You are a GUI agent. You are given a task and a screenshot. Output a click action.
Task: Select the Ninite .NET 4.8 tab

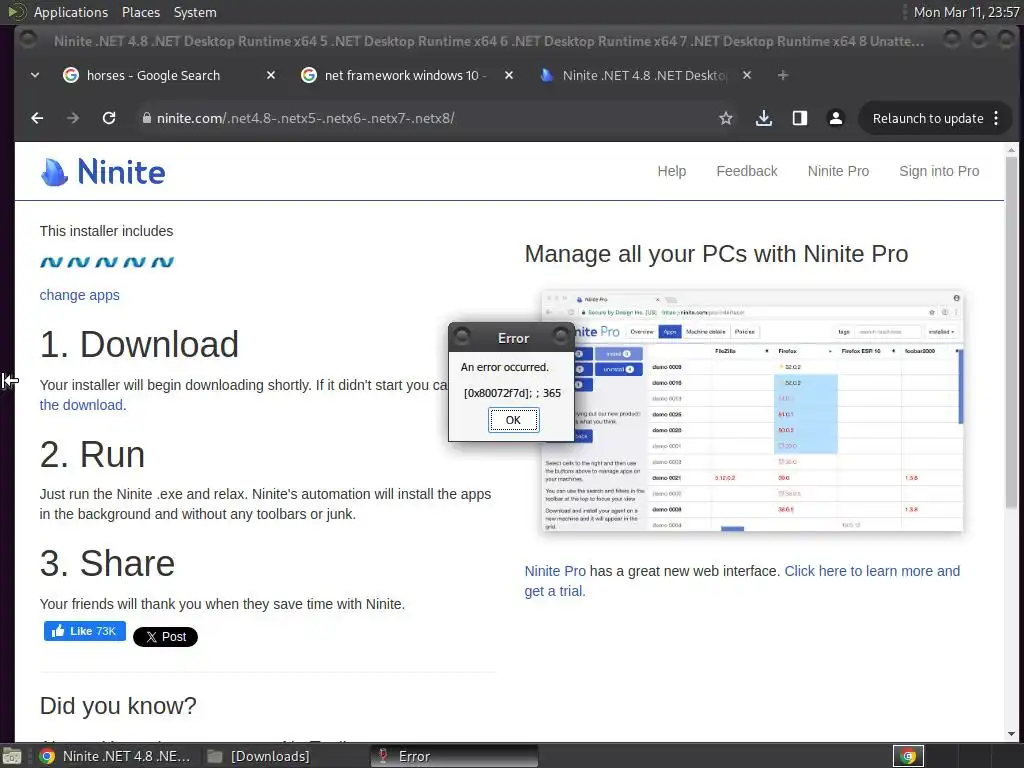[x=644, y=75]
